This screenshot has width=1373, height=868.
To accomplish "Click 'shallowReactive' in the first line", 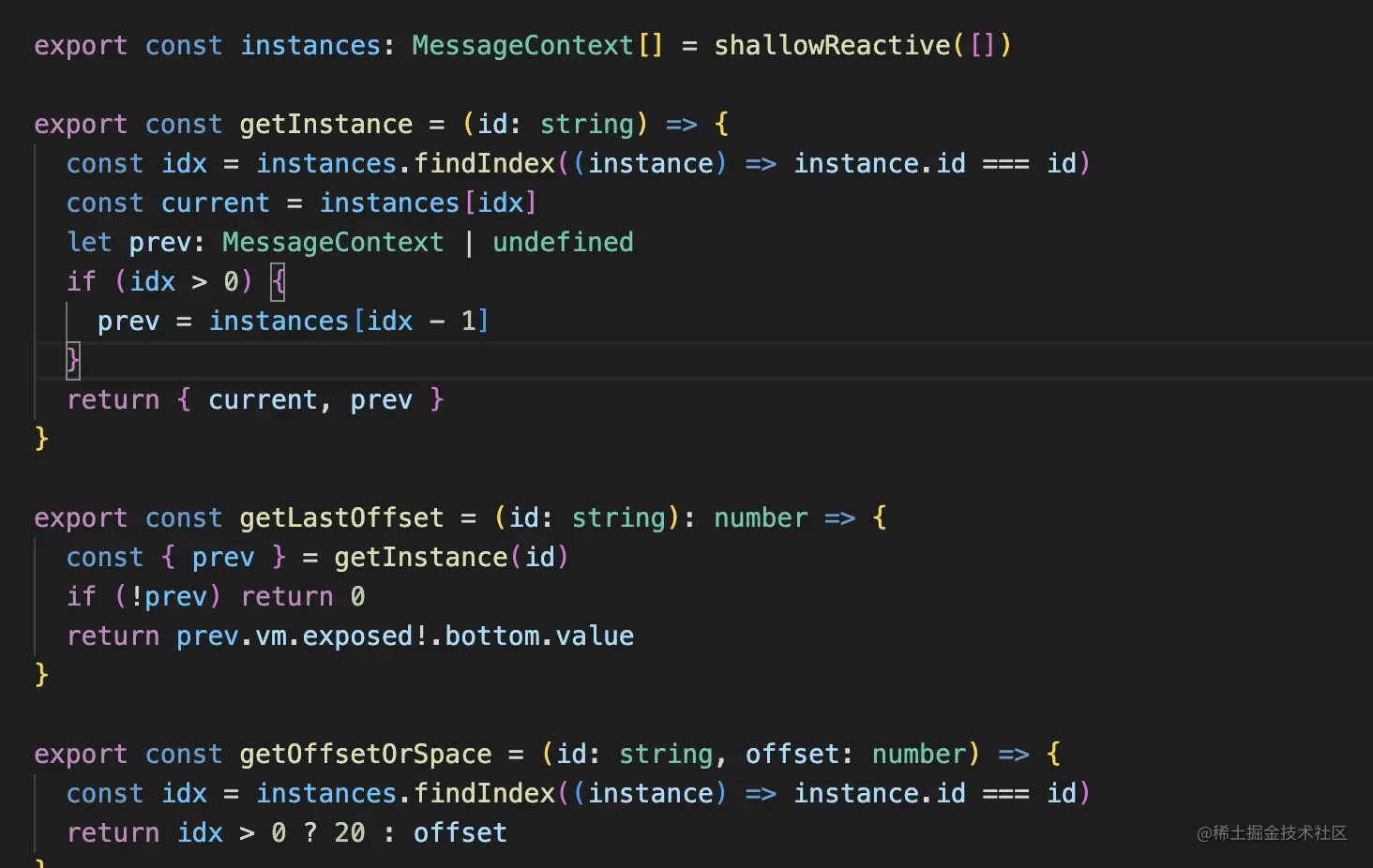I will (832, 45).
